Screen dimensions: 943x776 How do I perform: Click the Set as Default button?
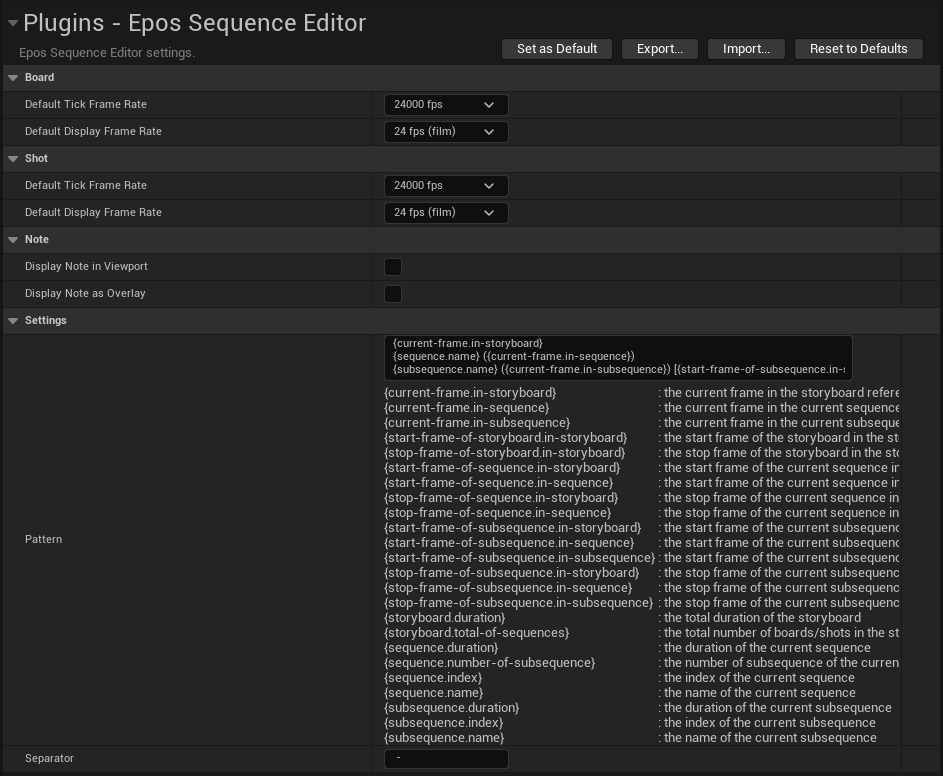[x=556, y=48]
